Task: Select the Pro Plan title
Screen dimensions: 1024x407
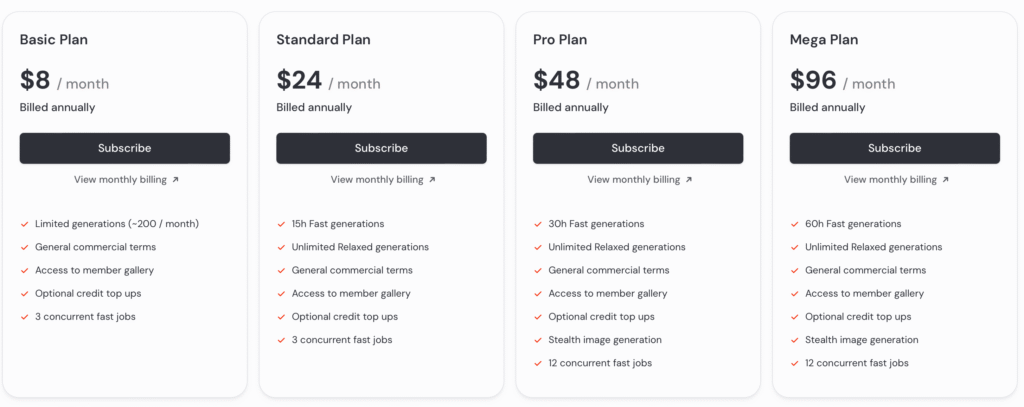Action: coord(560,40)
